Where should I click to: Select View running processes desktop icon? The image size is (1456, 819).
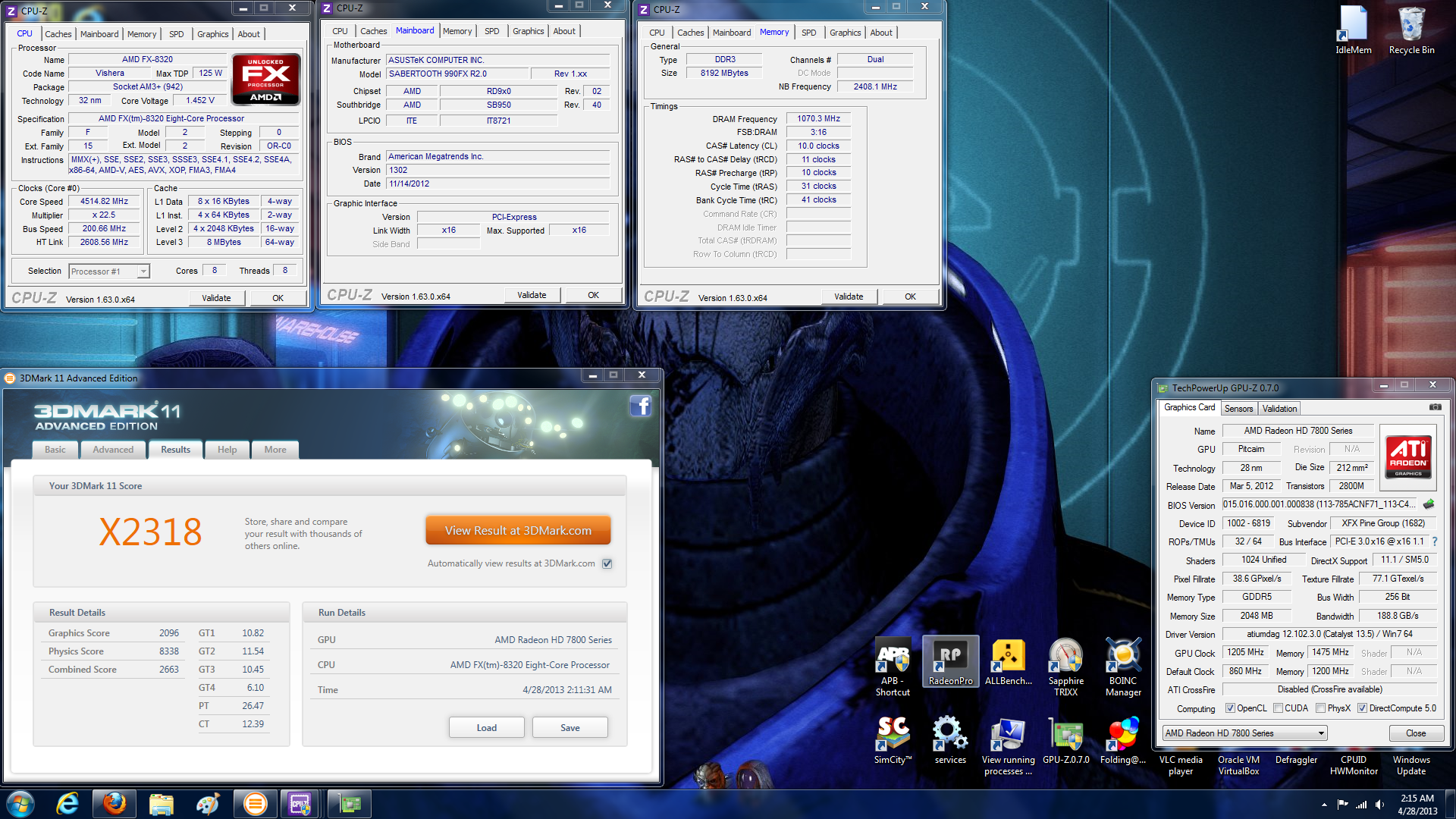click(x=1008, y=746)
